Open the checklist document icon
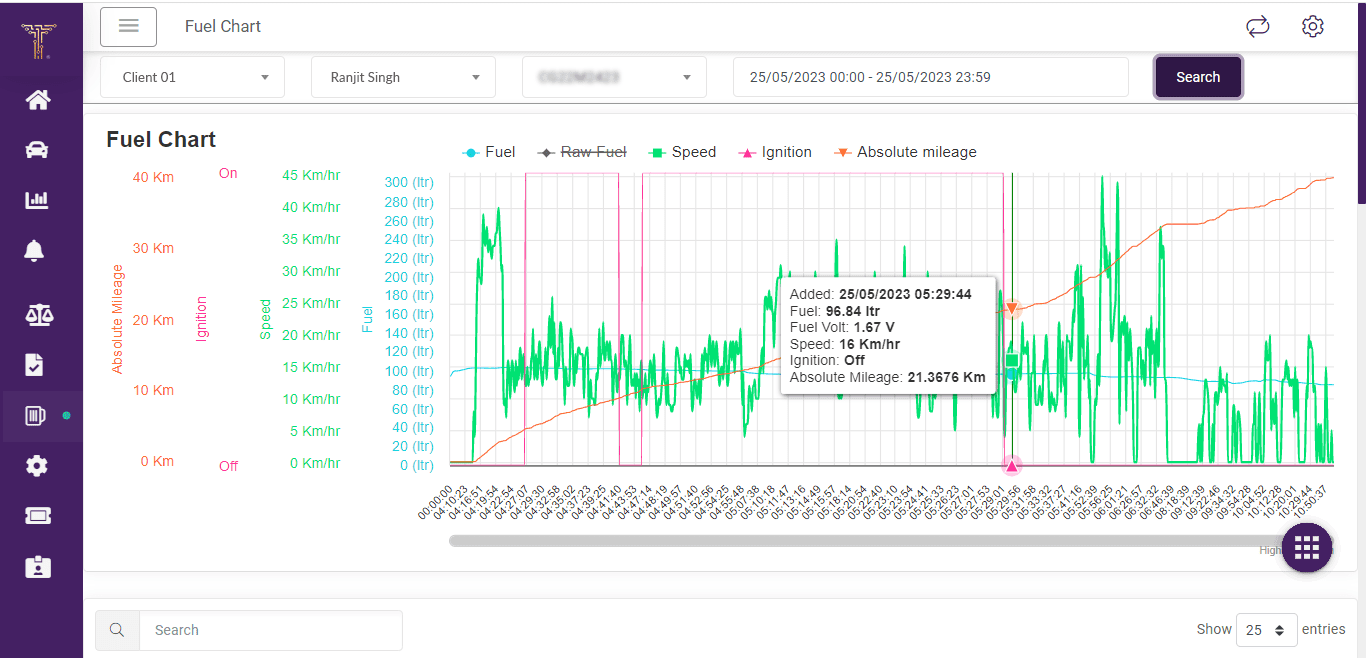The image size is (1366, 658). pyautogui.click(x=34, y=365)
